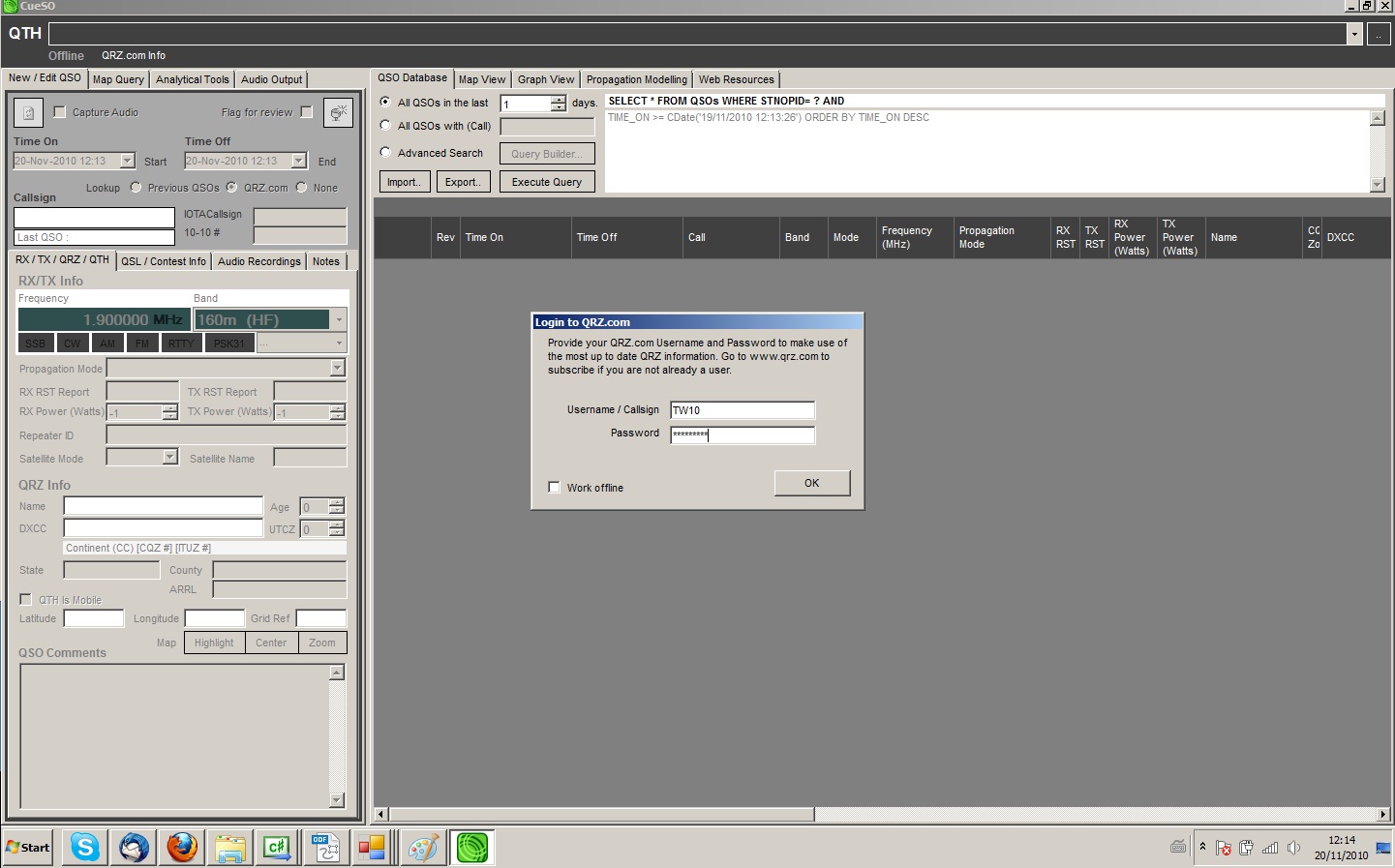This screenshot has height=868, width=1395.
Task: Launch Firefox from the taskbar
Action: [x=182, y=848]
